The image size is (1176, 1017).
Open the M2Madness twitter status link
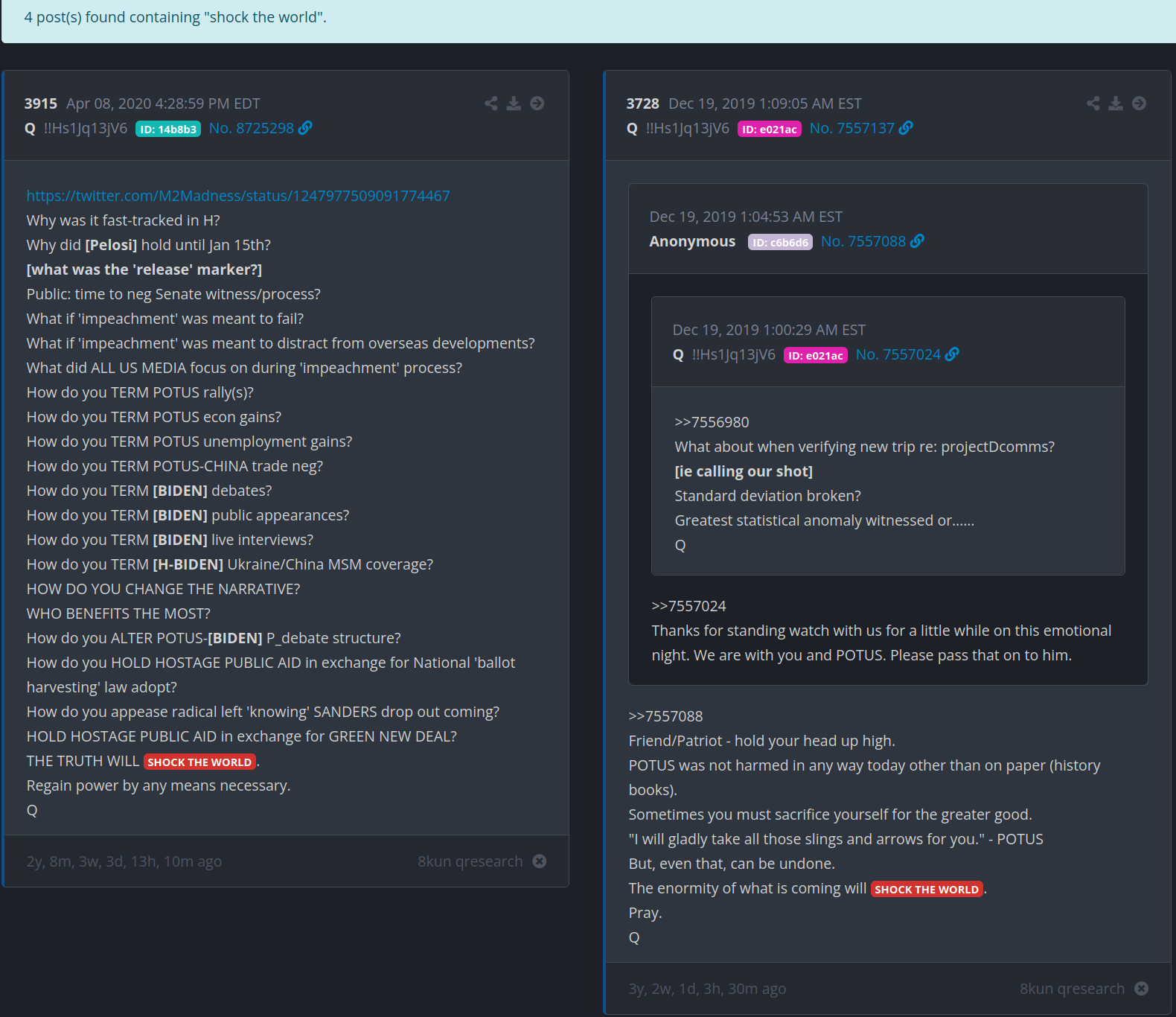pyautogui.click(x=238, y=196)
